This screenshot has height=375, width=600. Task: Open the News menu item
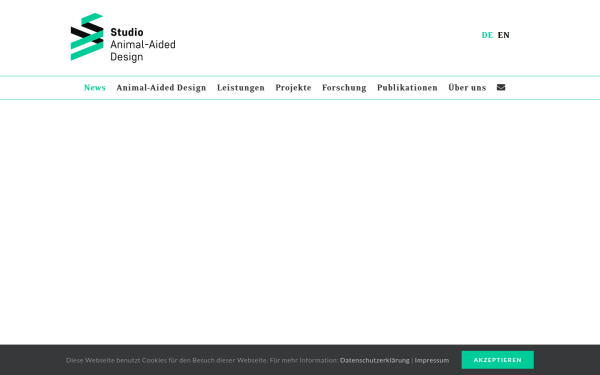point(95,88)
